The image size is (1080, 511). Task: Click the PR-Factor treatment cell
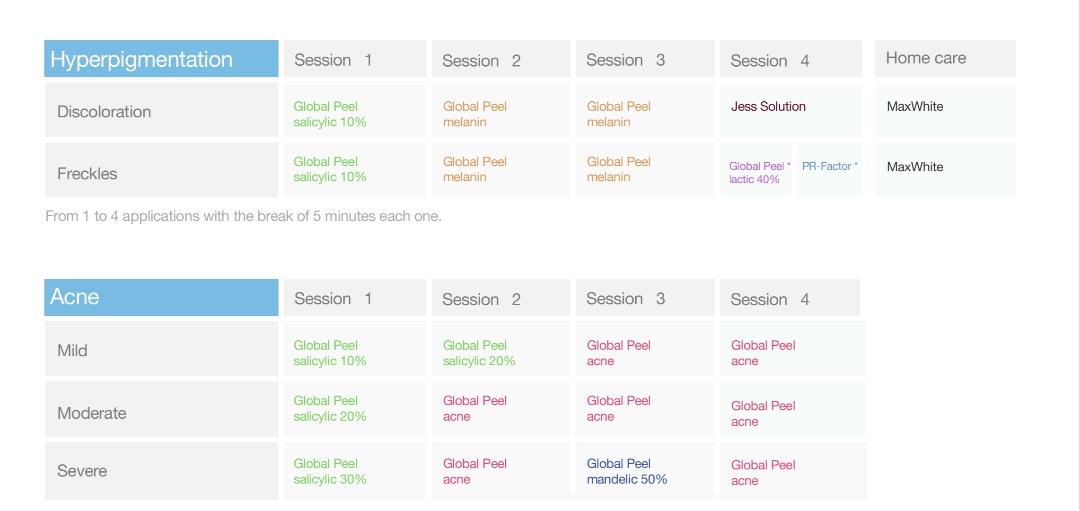[829, 167]
